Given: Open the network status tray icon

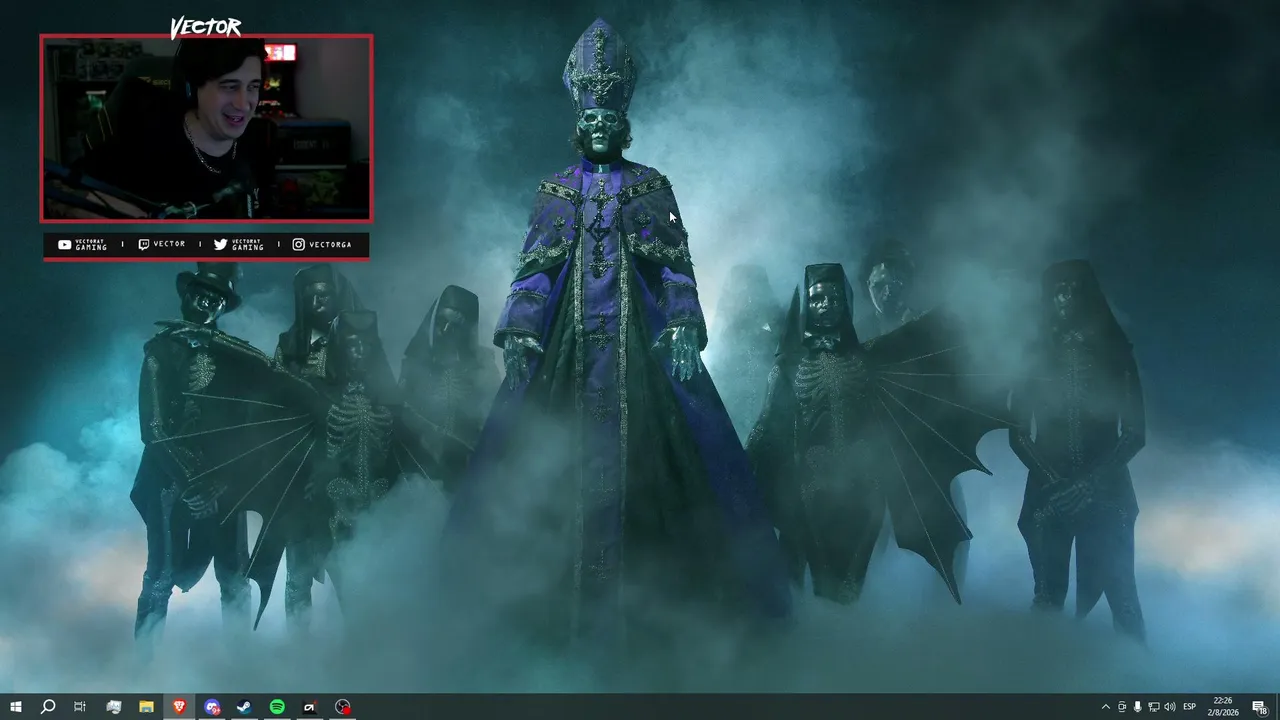Looking at the screenshot, I should click(1154, 707).
